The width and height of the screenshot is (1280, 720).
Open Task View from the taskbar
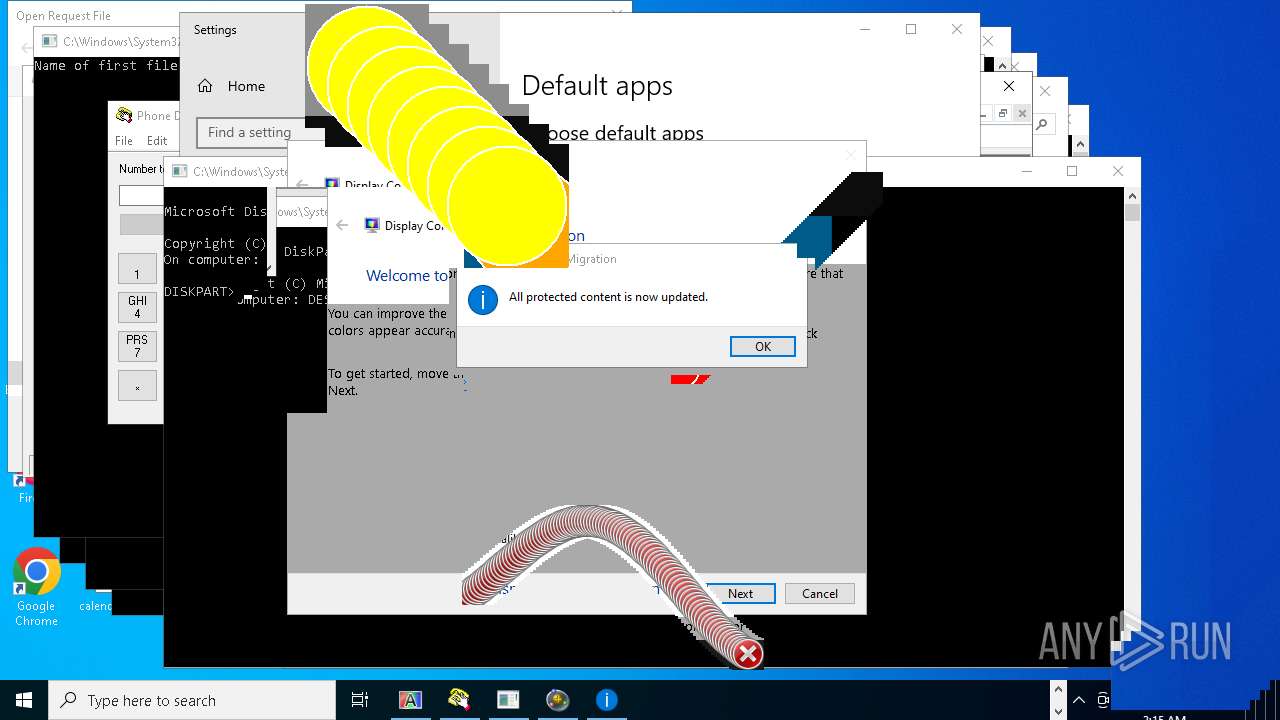tap(360, 700)
